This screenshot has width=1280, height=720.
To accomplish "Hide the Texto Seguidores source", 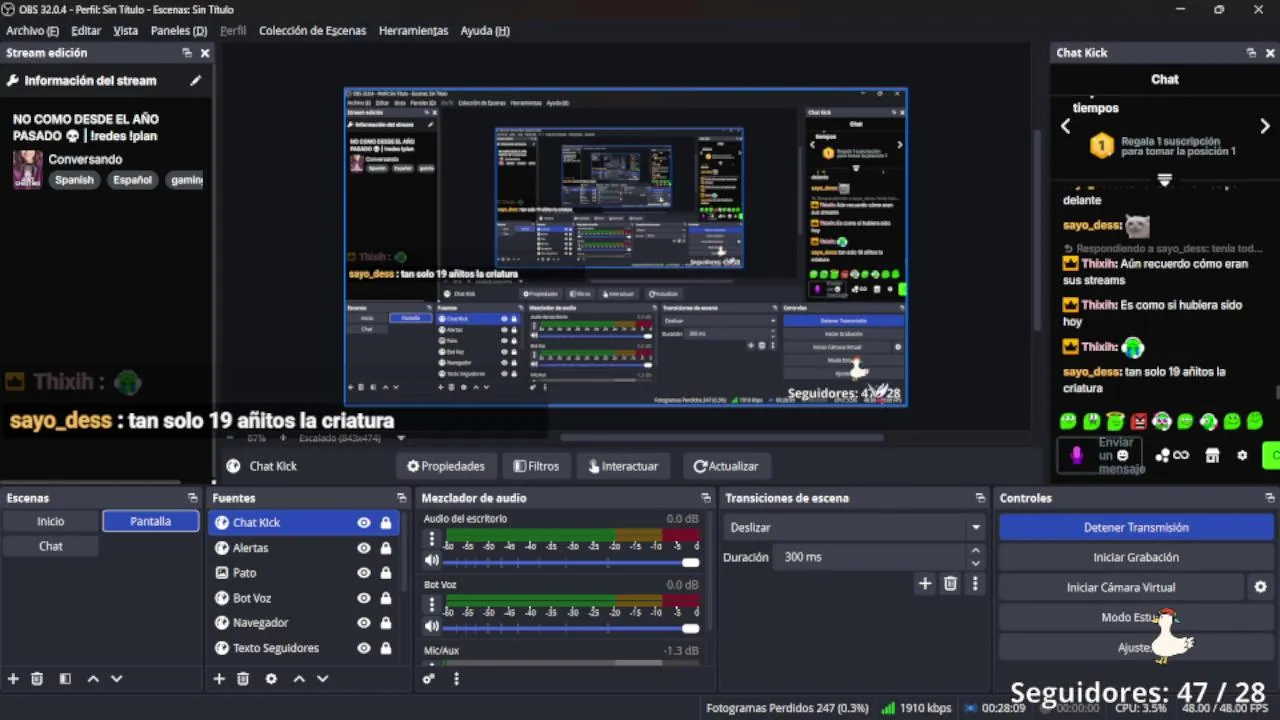I will [x=364, y=648].
